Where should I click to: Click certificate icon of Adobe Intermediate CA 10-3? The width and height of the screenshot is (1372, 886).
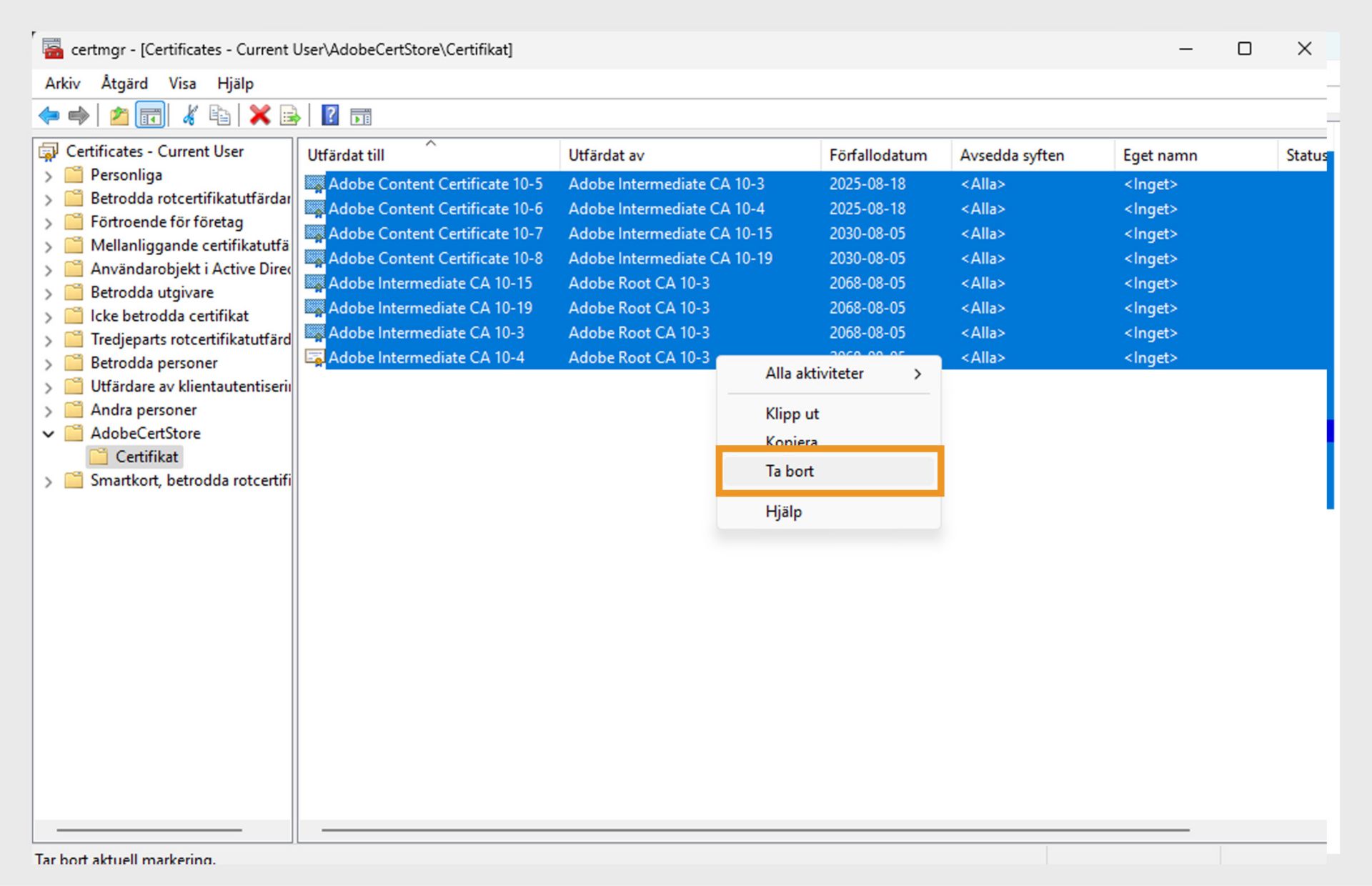point(314,332)
